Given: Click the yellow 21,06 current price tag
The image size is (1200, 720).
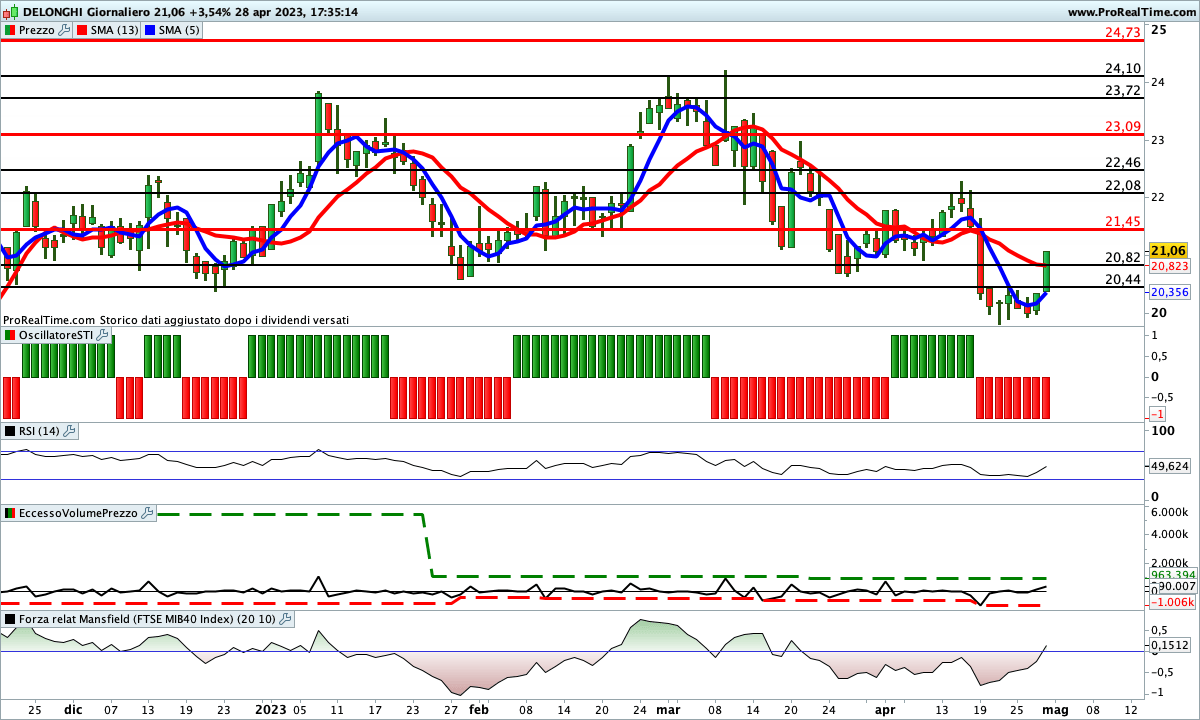Looking at the screenshot, I should tap(1167, 250).
